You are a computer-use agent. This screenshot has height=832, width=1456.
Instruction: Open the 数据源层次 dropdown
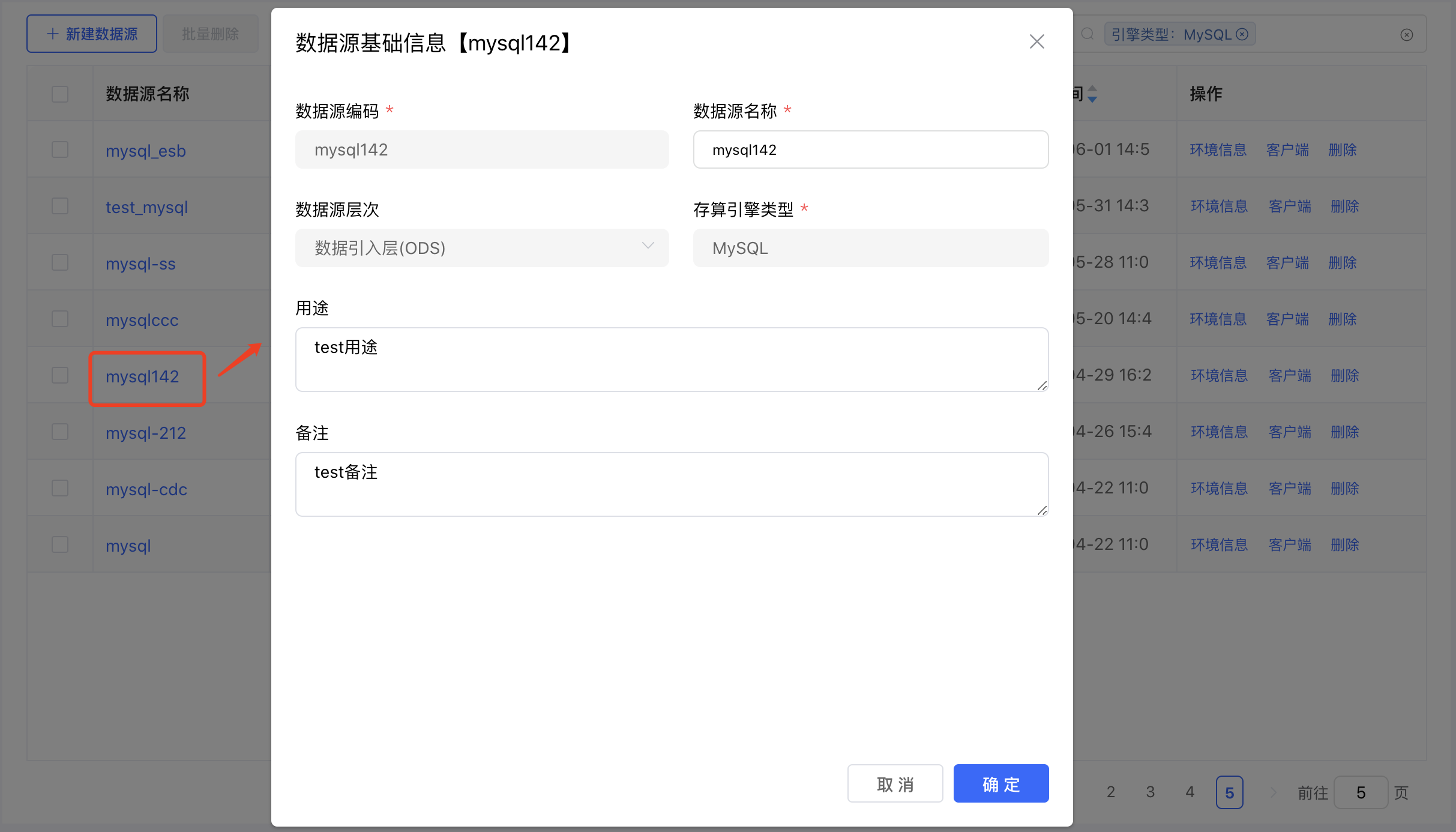(x=481, y=248)
